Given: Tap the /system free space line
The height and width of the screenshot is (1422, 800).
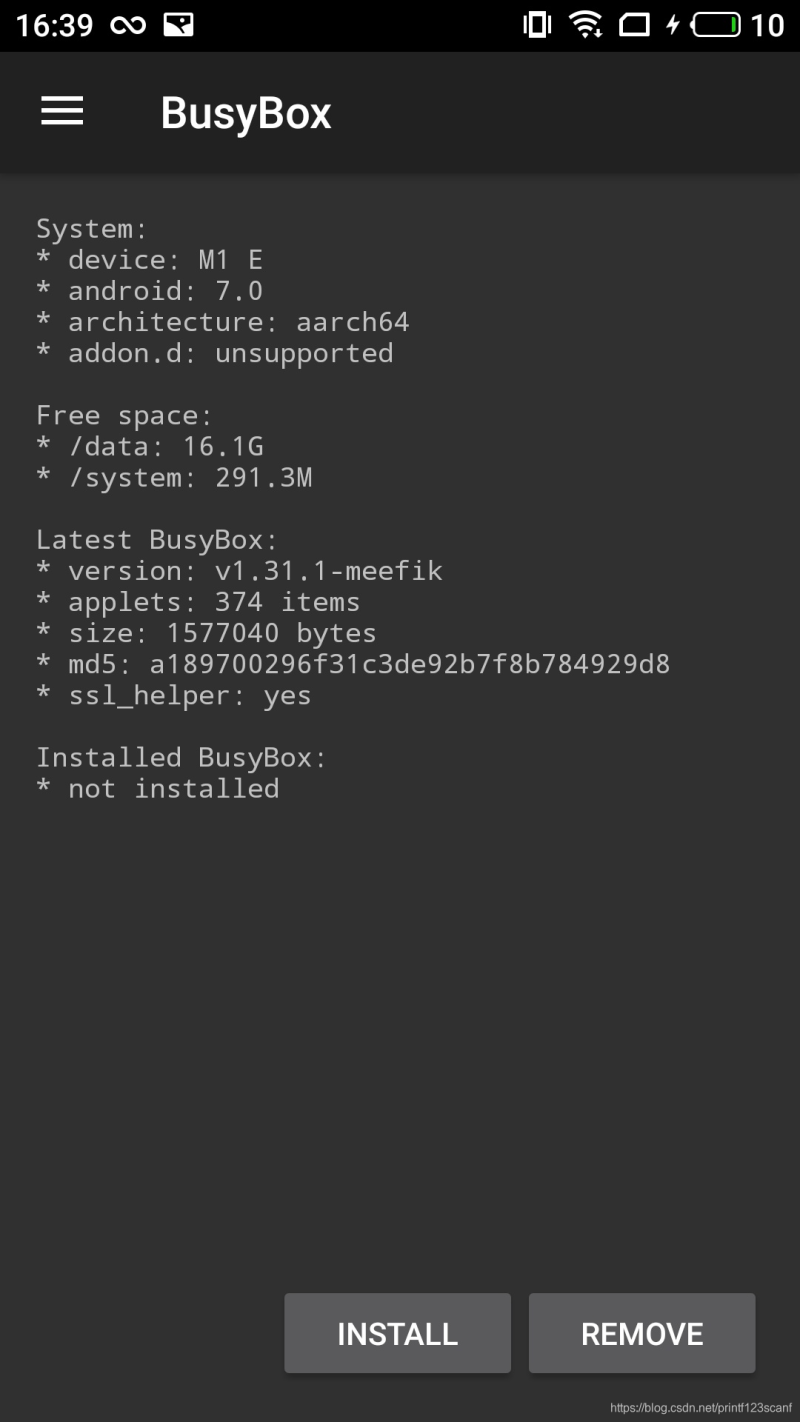Looking at the screenshot, I should click(174, 478).
